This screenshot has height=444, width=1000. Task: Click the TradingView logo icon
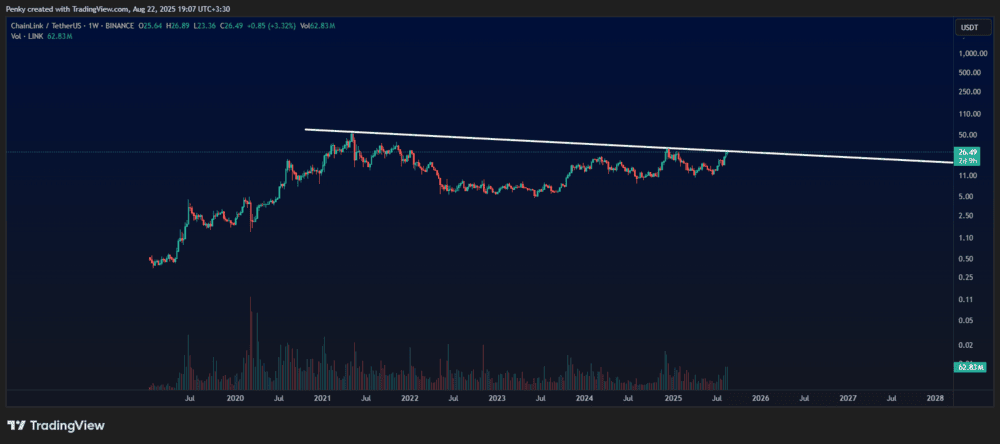click(17, 426)
